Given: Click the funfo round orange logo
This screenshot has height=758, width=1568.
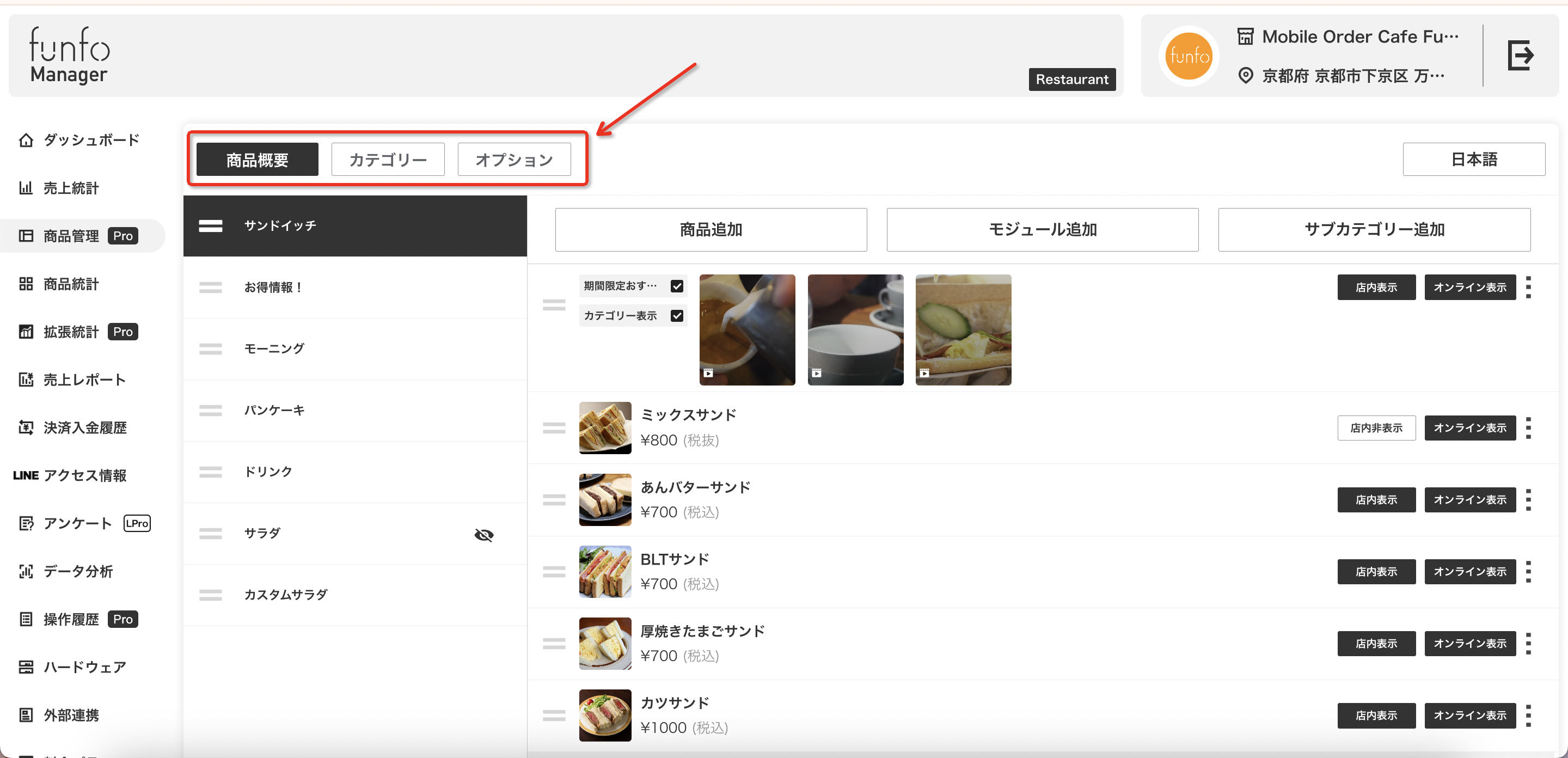Looking at the screenshot, I should tap(1188, 56).
